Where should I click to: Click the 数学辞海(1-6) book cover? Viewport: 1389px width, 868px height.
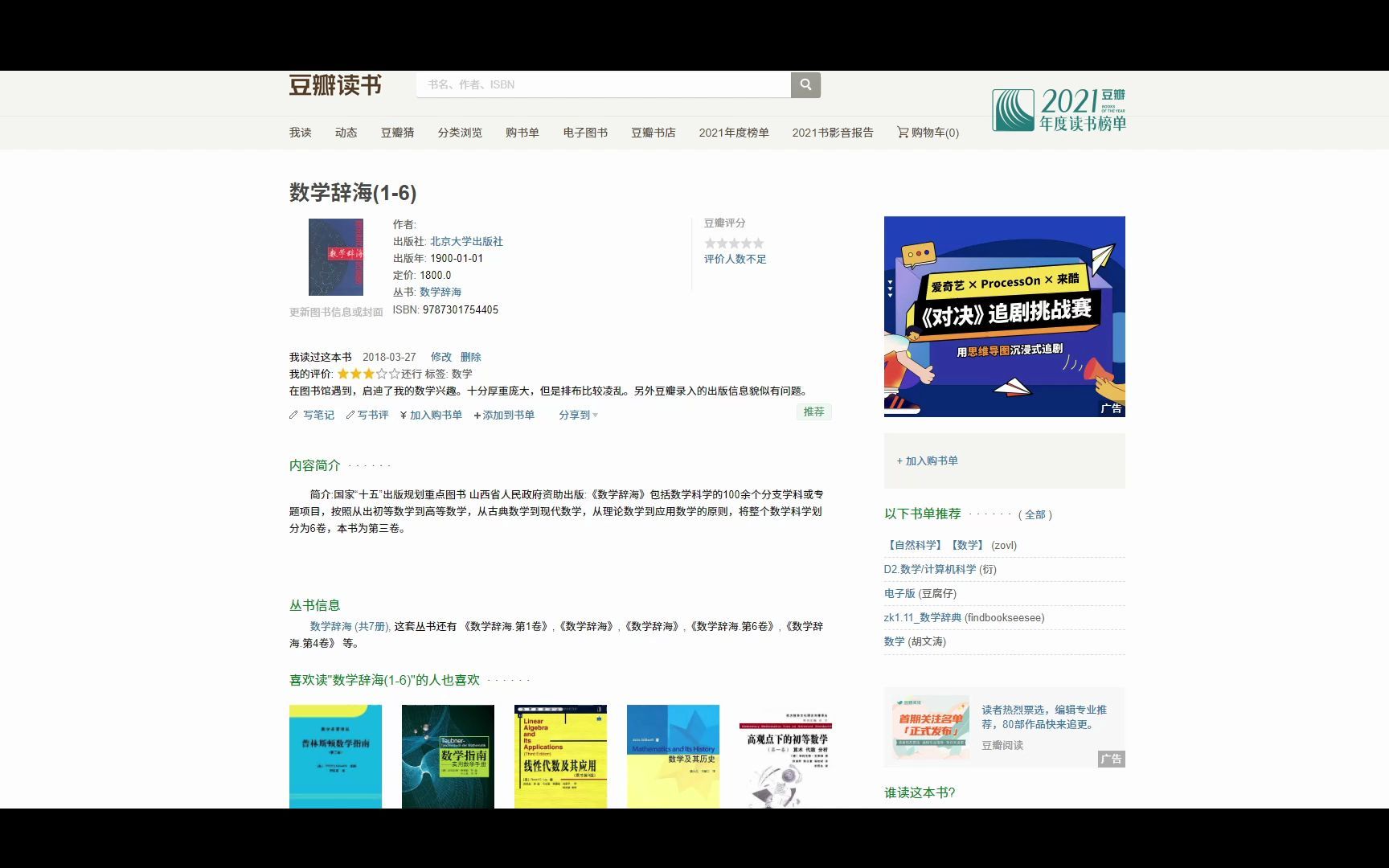tap(336, 257)
